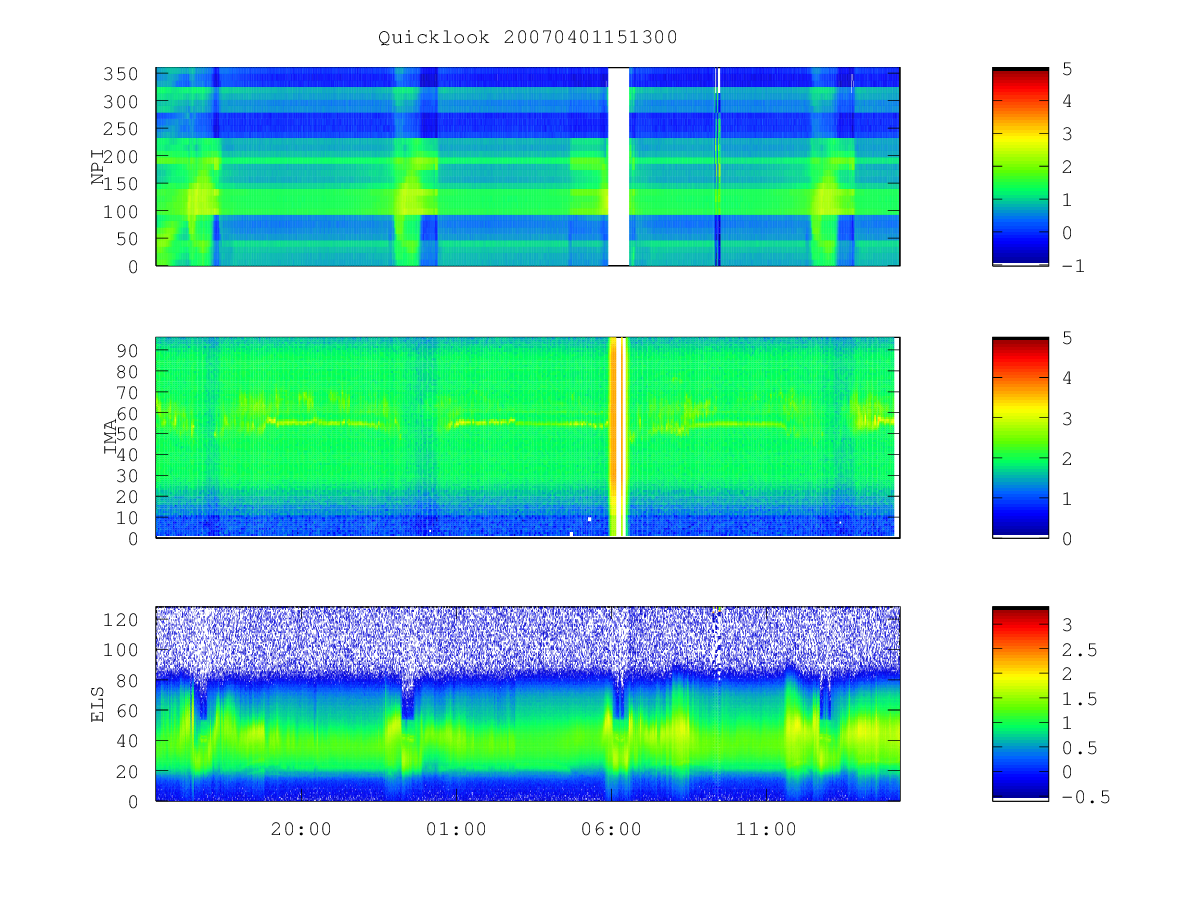This screenshot has width=1200, height=900.
Task: Click the ELS color scale bar
Action: [x=1020, y=704]
